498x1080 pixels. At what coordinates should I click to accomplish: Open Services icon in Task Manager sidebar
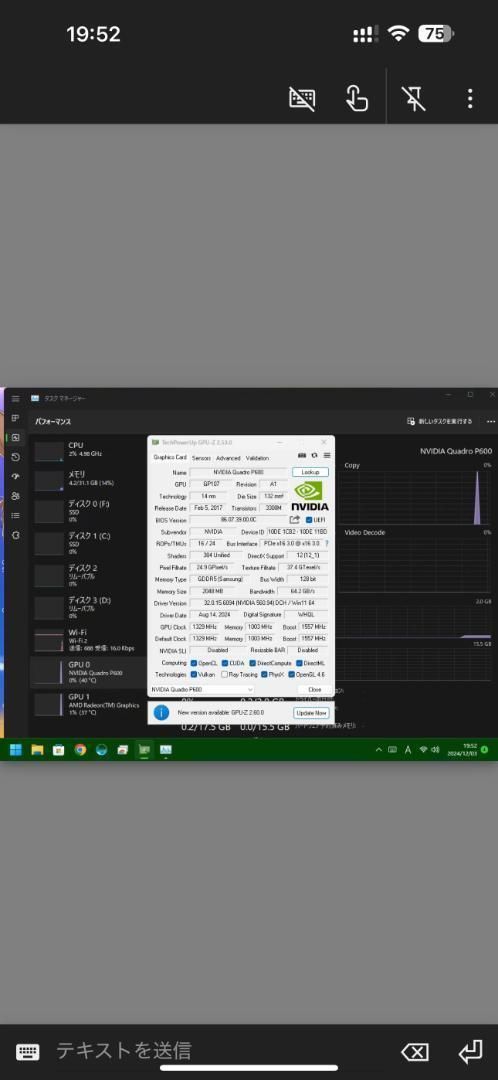tap(15, 534)
